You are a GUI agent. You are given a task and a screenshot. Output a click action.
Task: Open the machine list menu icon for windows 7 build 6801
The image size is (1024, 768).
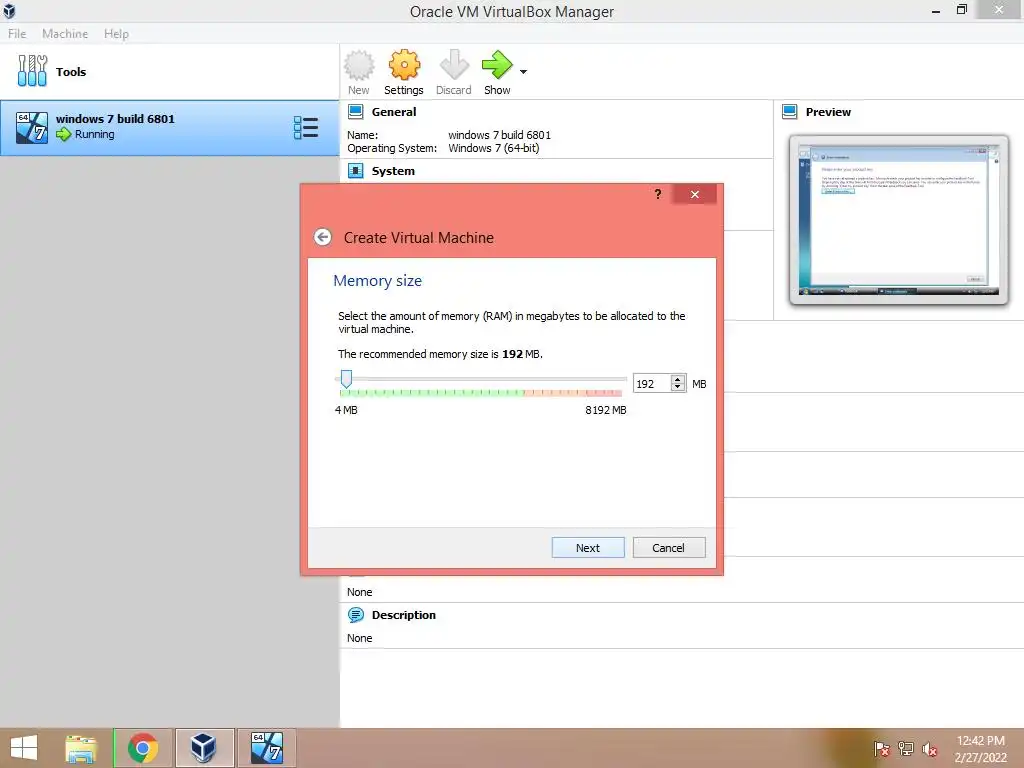pos(306,128)
